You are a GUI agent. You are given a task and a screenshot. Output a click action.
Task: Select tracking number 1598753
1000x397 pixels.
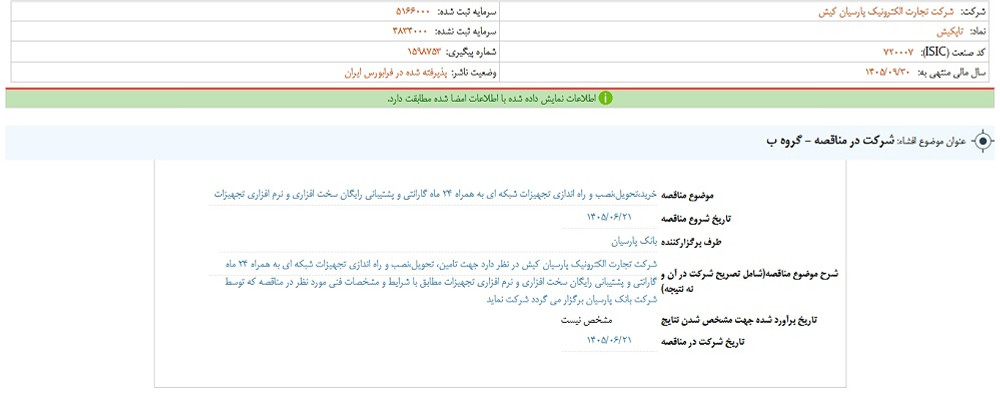click(425, 52)
